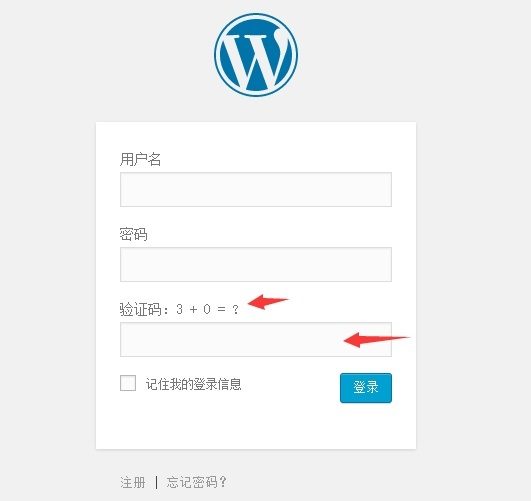
Task: Click the 验证码 label text
Action: coord(141,309)
